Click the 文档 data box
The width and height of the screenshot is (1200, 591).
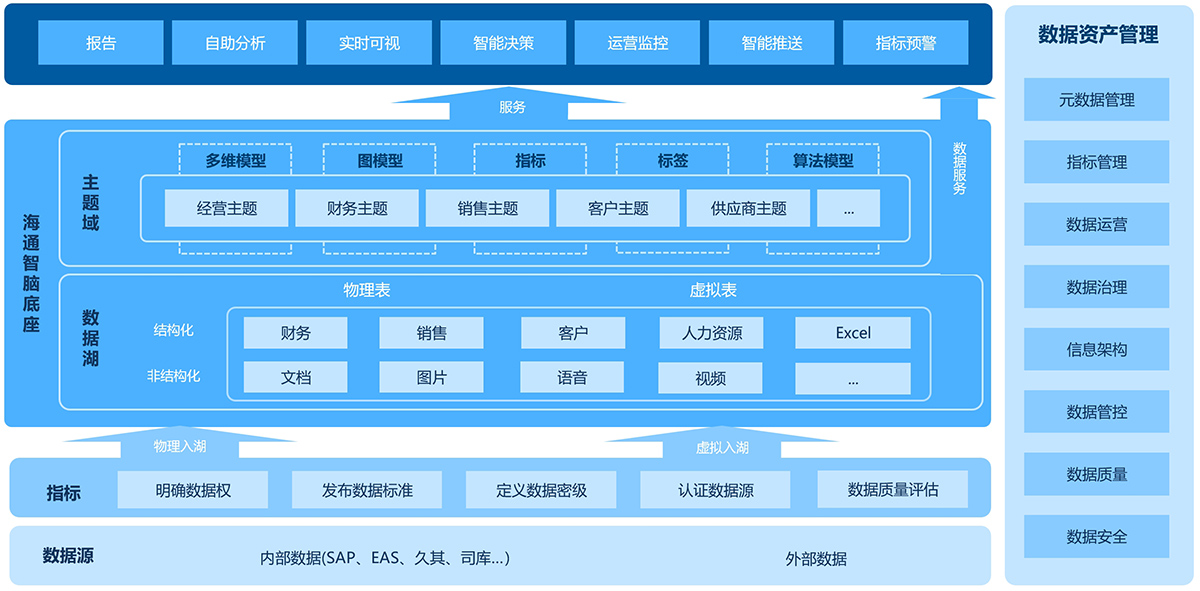[296, 378]
